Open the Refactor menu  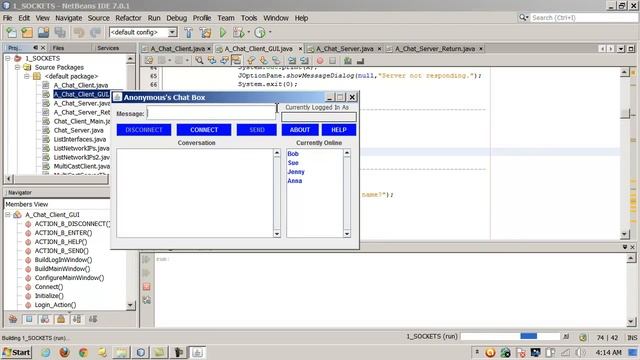pyautogui.click(x=128, y=18)
